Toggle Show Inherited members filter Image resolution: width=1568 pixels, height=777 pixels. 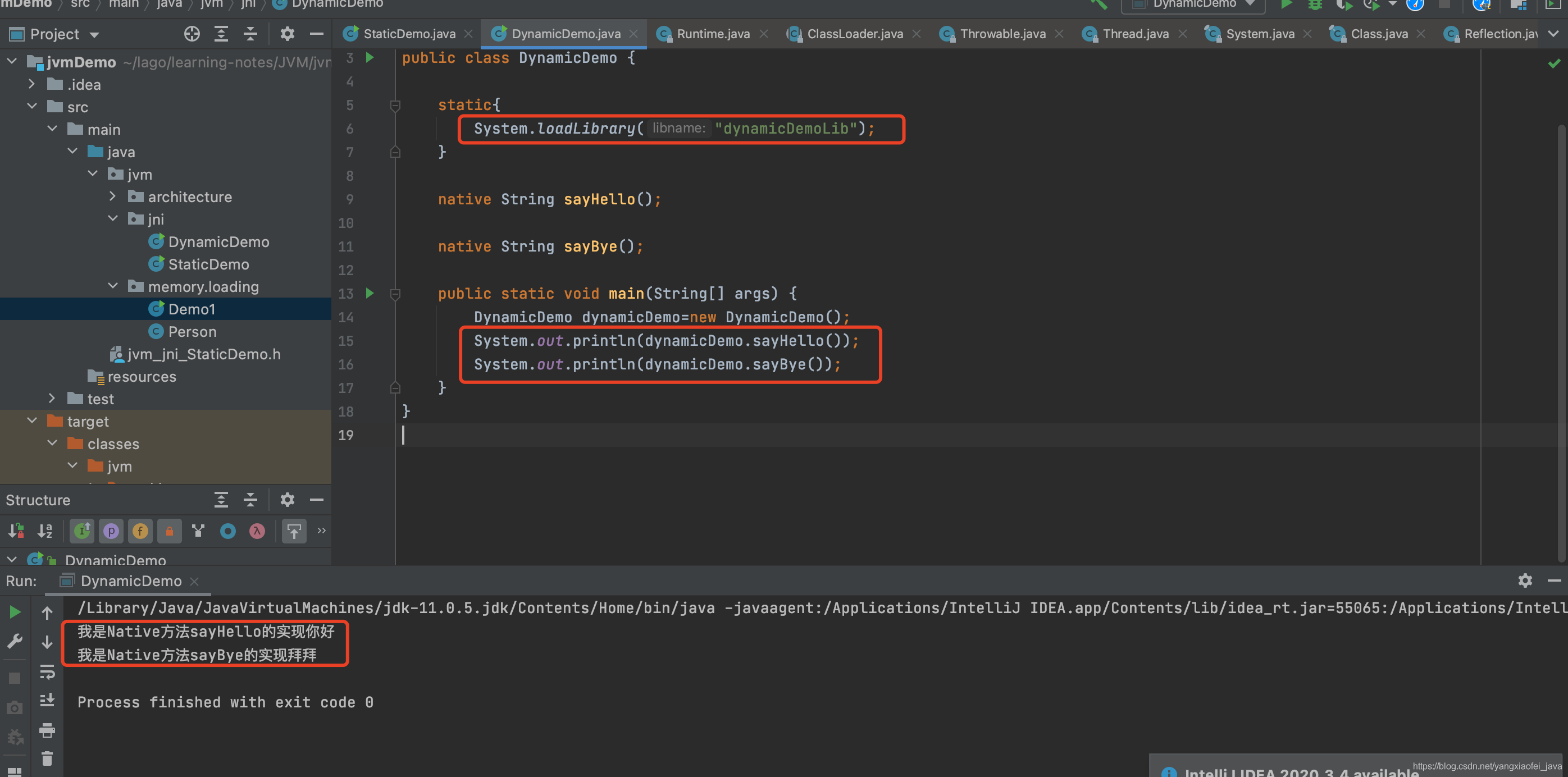pyautogui.click(x=82, y=531)
